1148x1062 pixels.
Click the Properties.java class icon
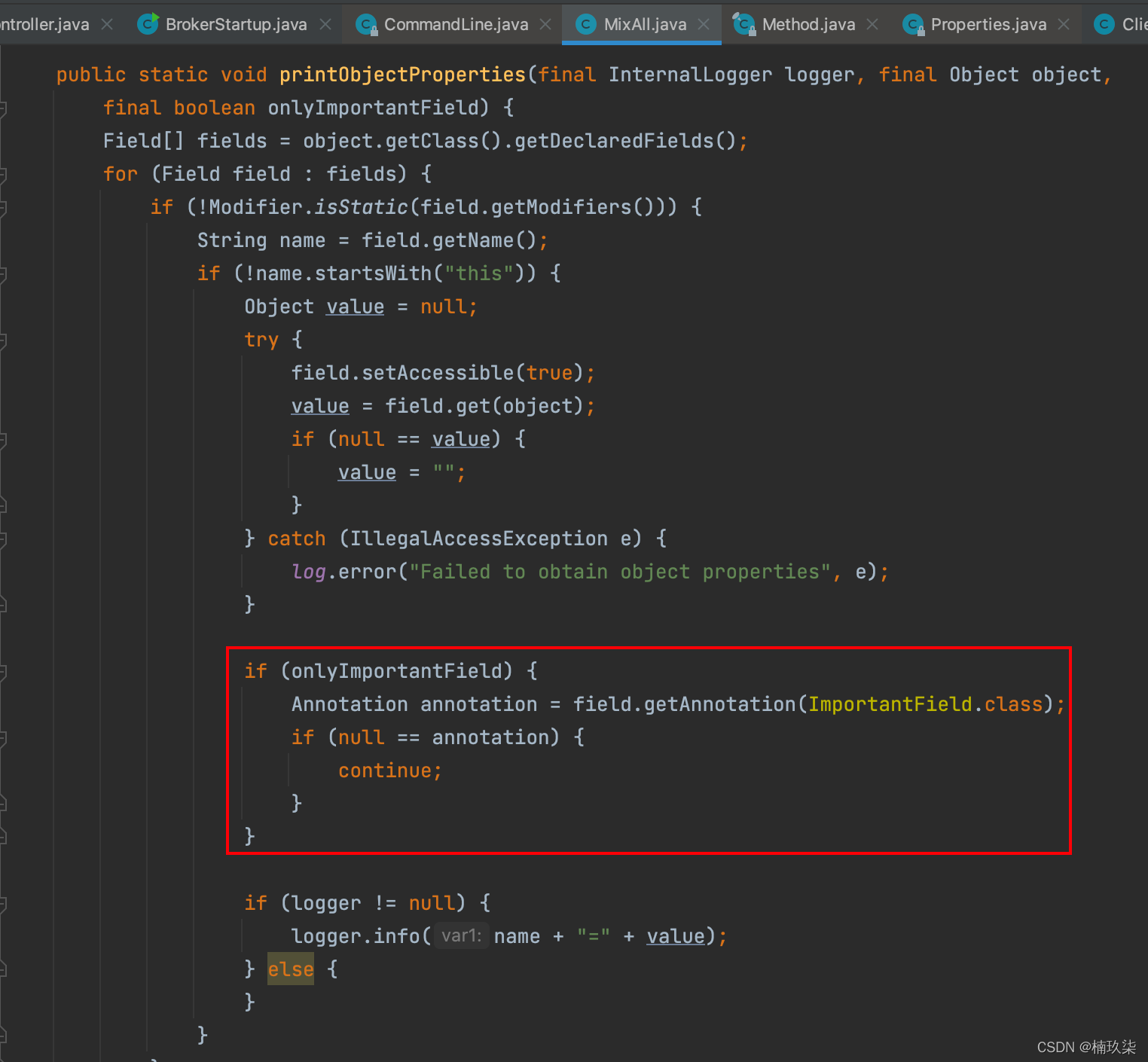[x=913, y=25]
